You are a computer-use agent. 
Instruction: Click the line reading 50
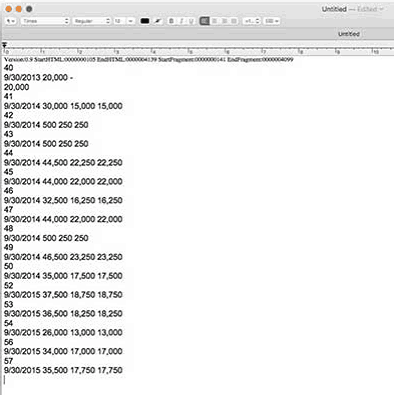point(9,266)
